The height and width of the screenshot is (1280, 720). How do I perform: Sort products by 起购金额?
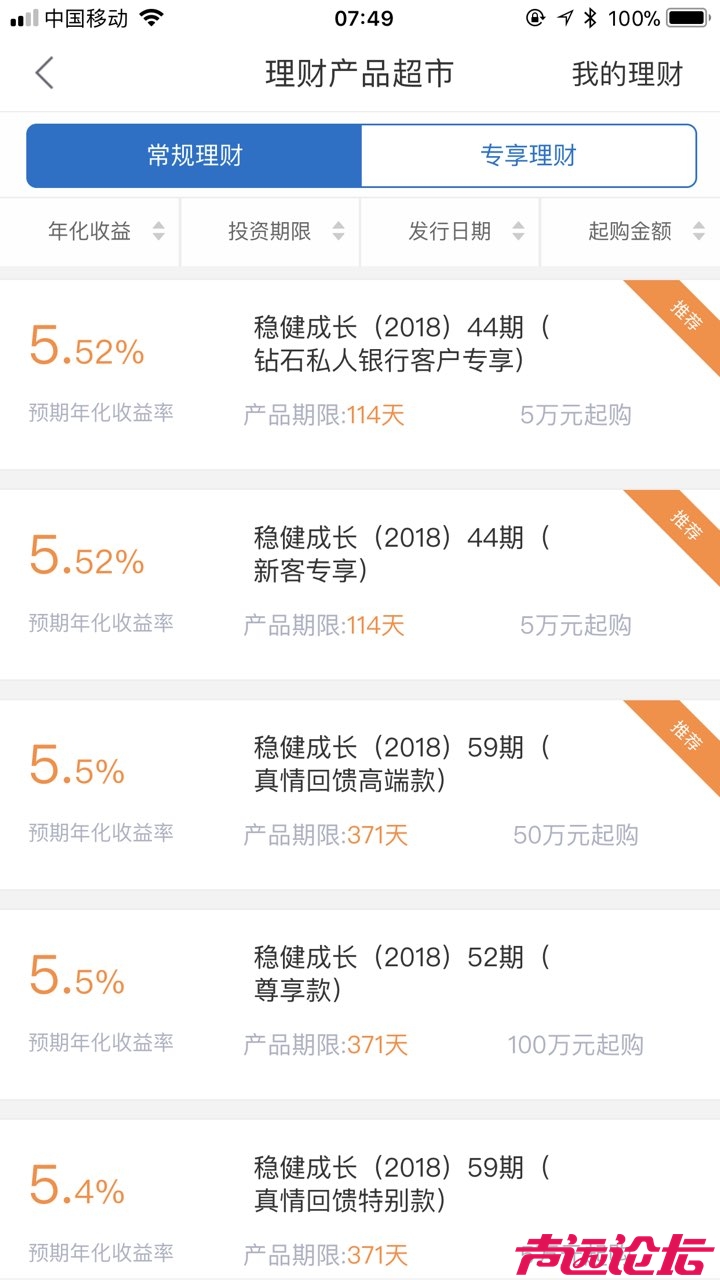coord(630,232)
